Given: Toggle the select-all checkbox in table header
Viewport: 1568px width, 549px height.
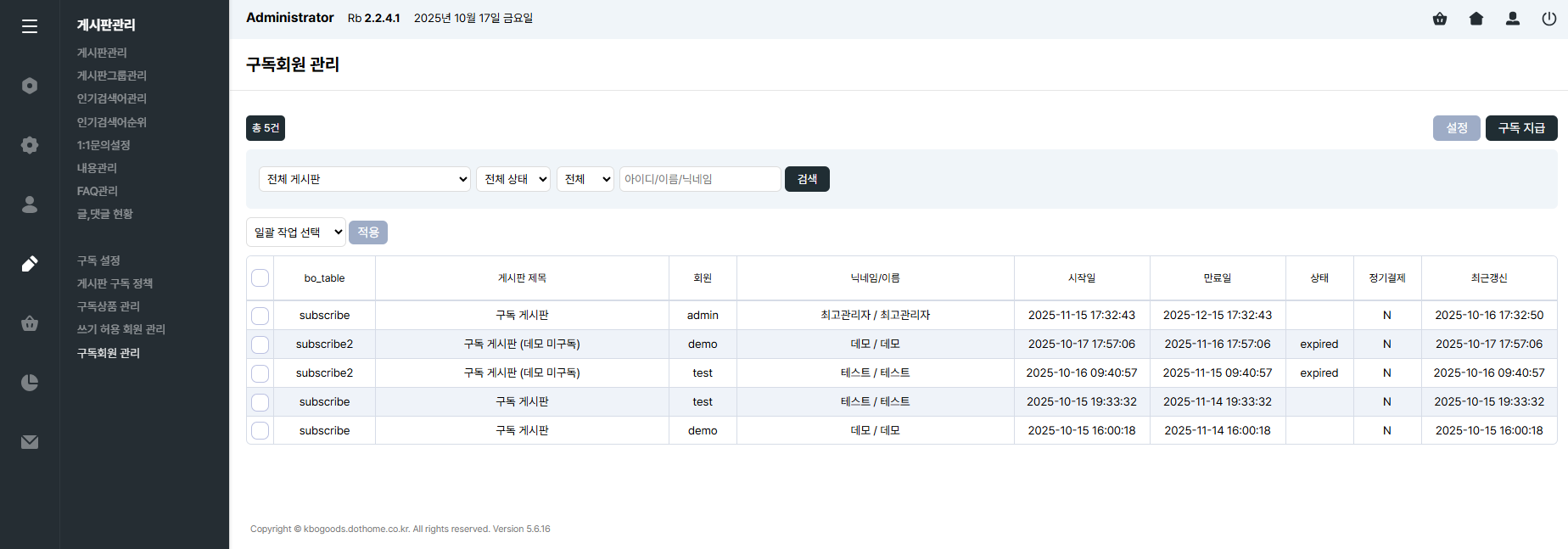Looking at the screenshot, I should pyautogui.click(x=260, y=278).
